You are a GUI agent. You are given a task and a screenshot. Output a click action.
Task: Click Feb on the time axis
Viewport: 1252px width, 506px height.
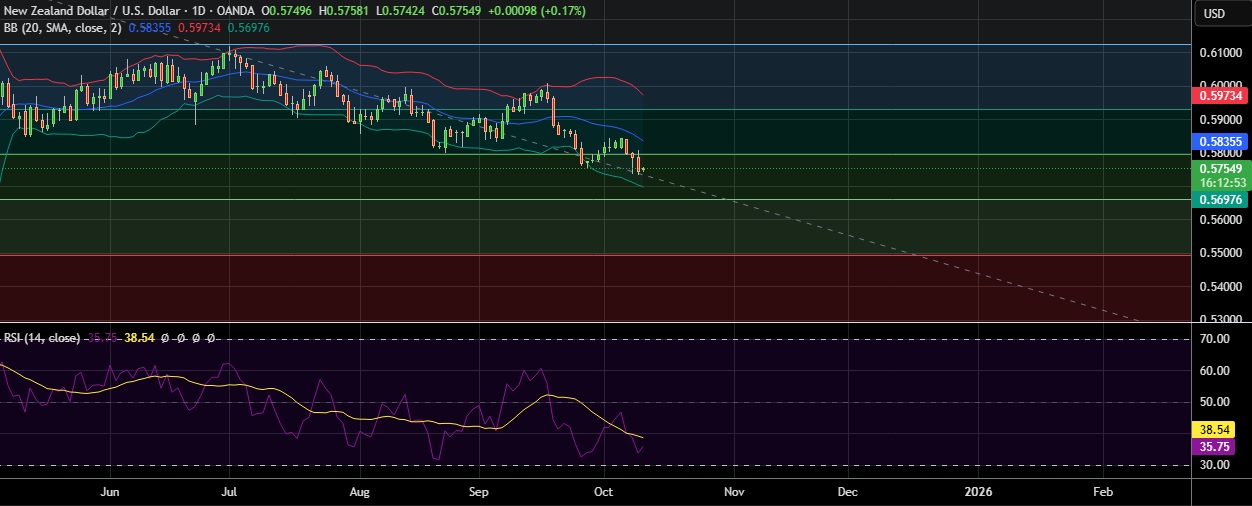coord(1103,492)
